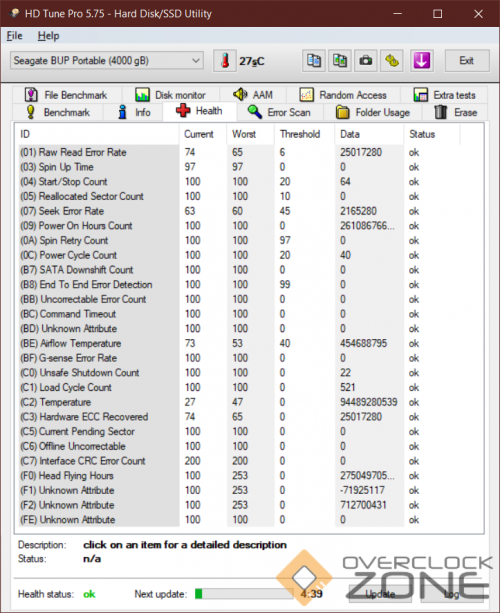
Task: Open the drive selector Seagate BUP Portable
Action: [x=107, y=61]
